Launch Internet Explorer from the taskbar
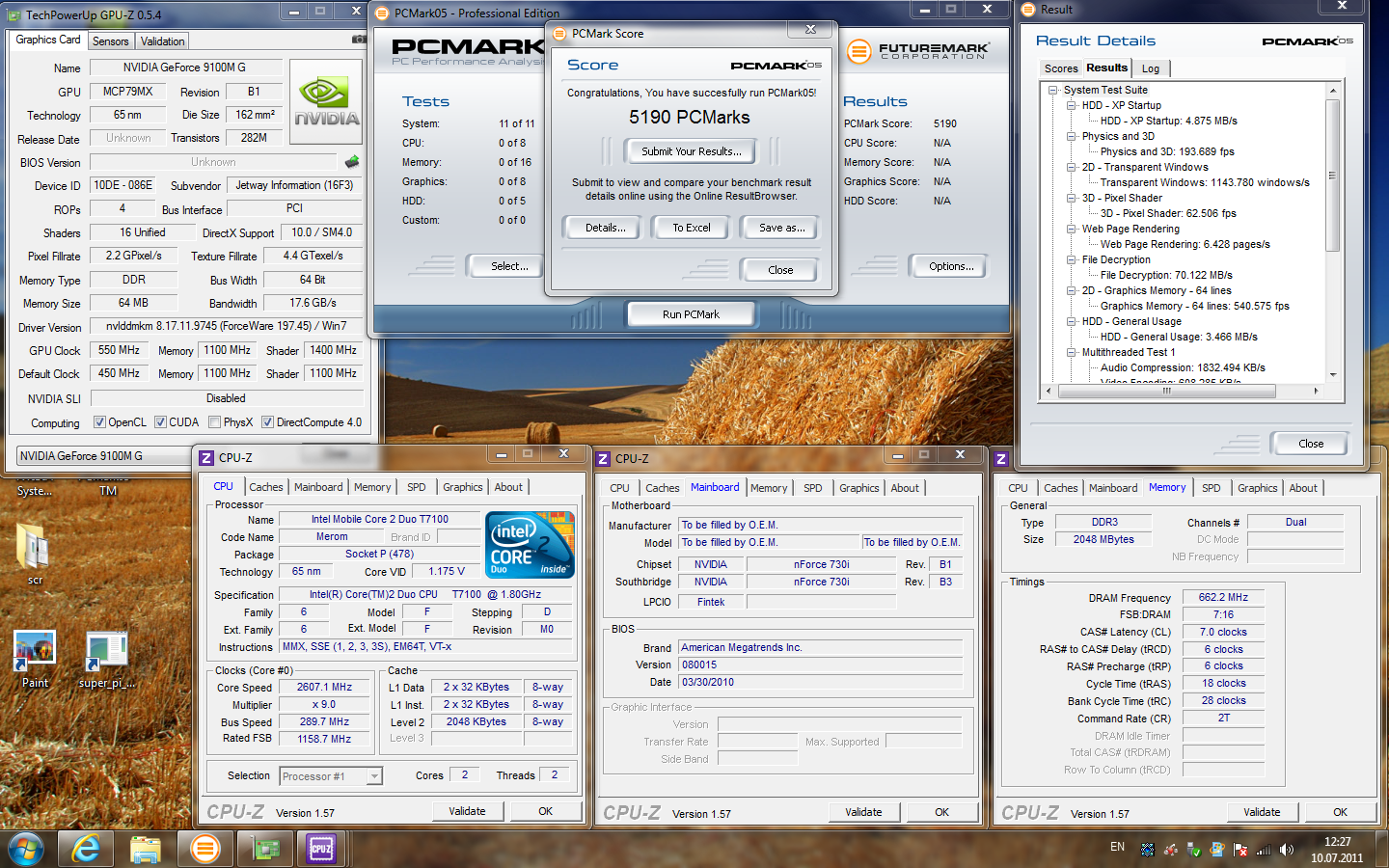The width and height of the screenshot is (1389, 868). [86, 849]
